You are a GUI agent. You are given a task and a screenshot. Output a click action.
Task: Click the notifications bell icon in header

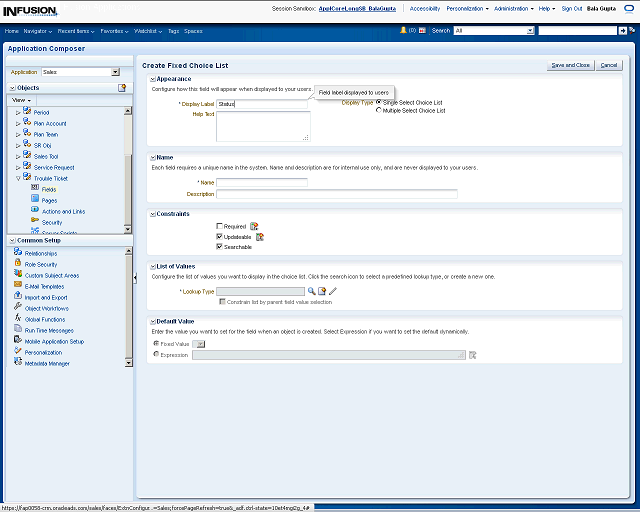tap(404, 31)
